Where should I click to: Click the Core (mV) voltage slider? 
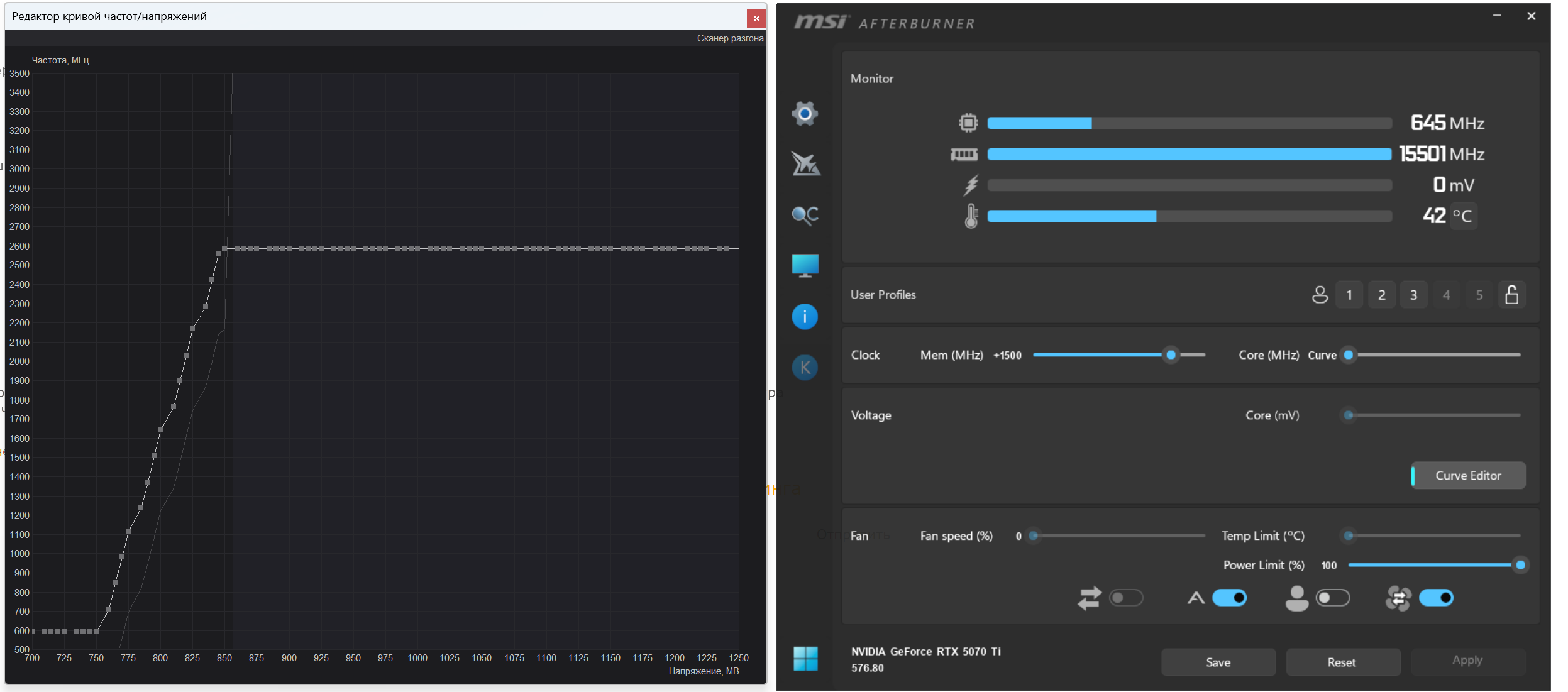[1434, 415]
